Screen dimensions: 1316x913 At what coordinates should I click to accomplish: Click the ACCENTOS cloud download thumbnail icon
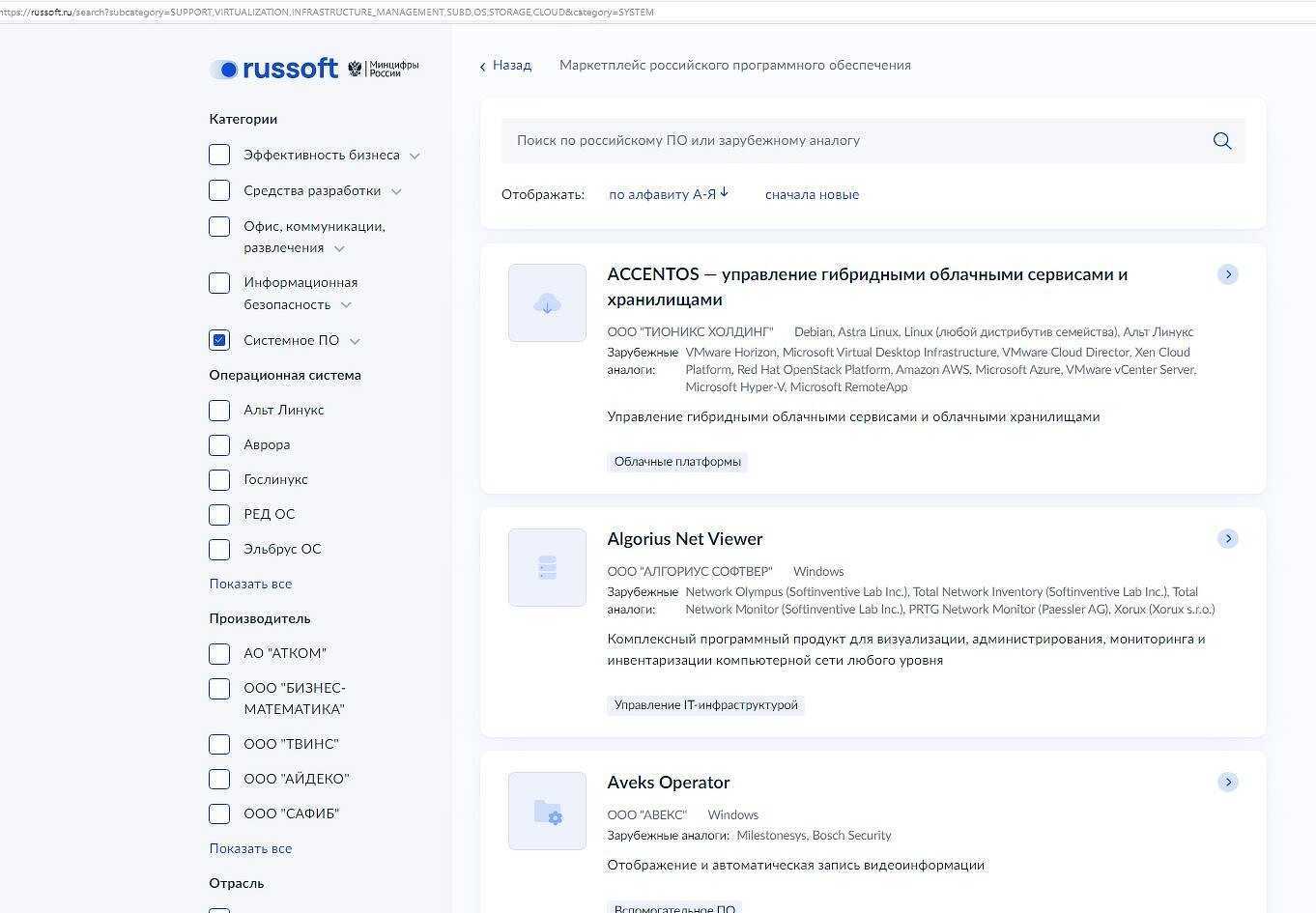[x=547, y=303]
